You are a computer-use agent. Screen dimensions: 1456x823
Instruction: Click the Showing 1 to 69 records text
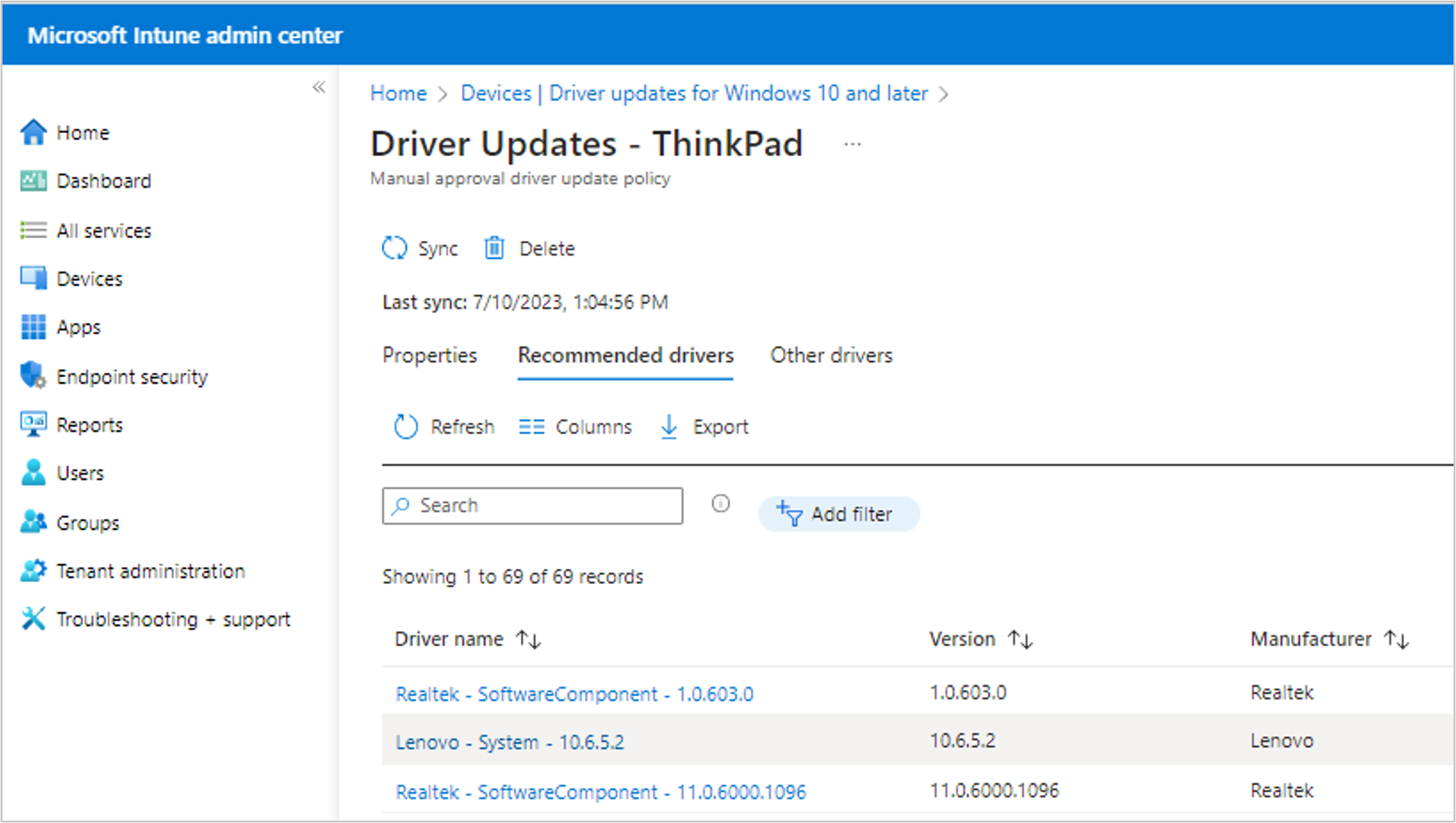click(512, 577)
